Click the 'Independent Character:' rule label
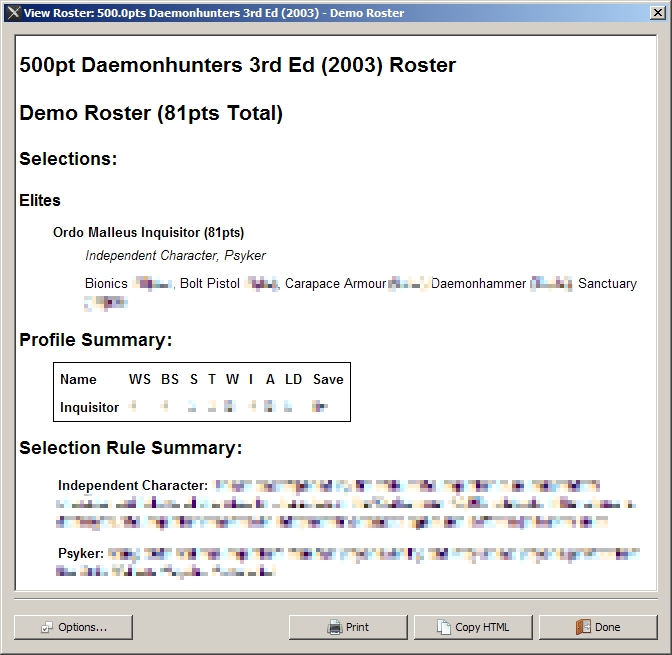 click(133, 485)
